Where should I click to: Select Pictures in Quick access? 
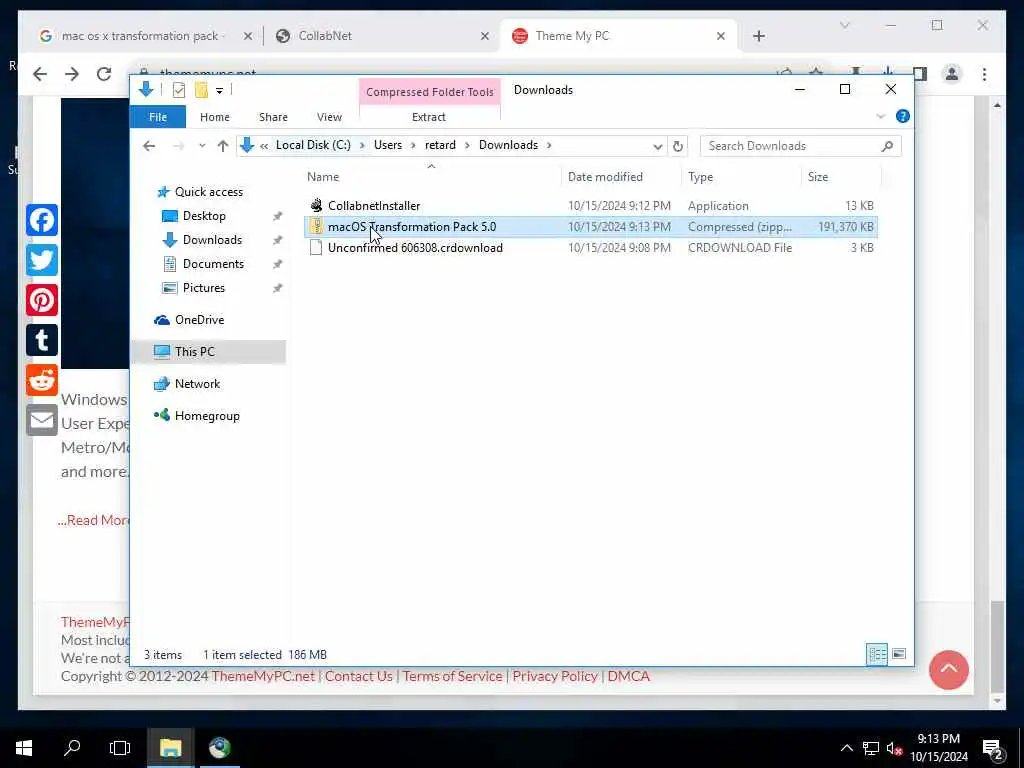click(x=203, y=288)
